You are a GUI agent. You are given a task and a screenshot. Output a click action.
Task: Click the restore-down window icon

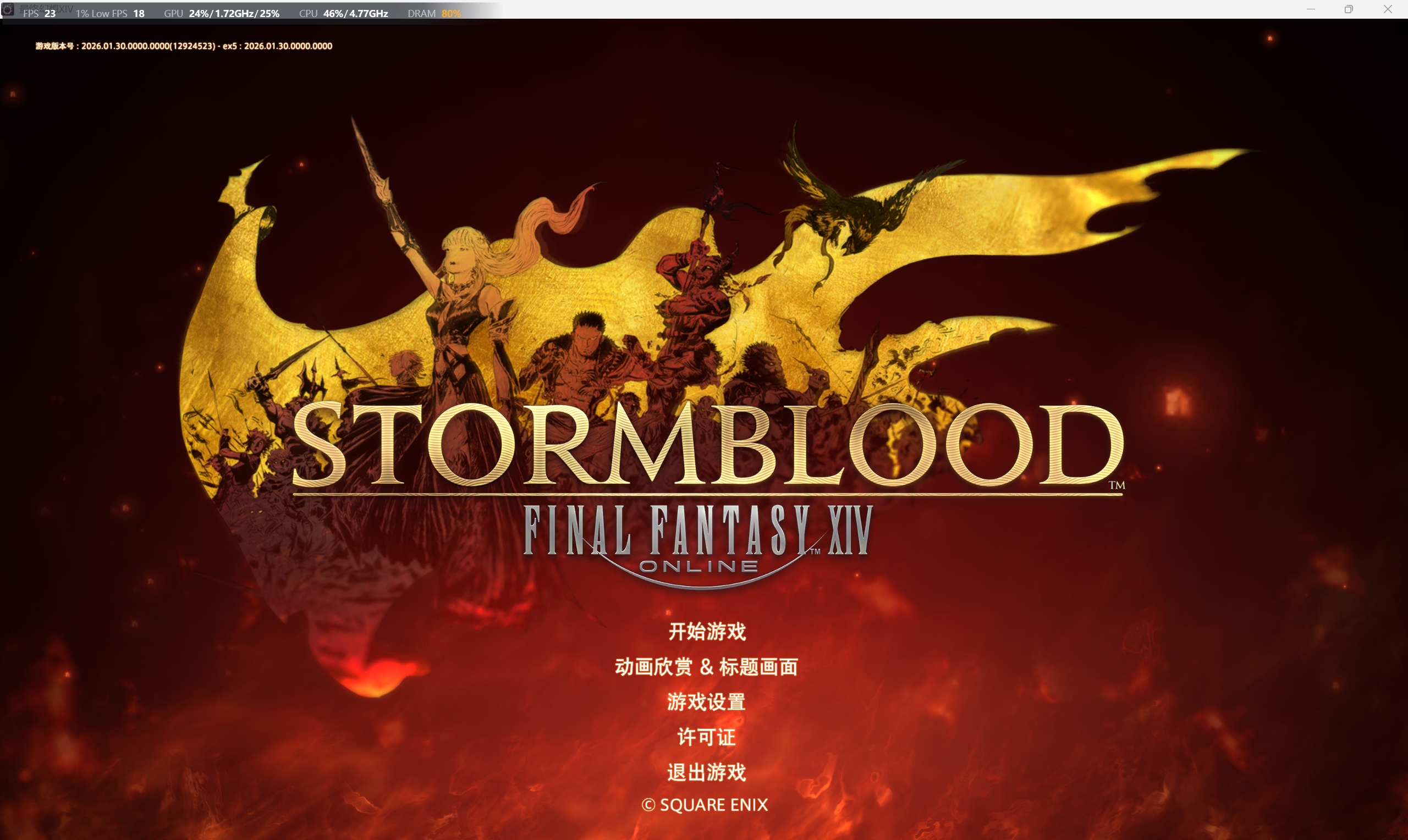click(1349, 9)
